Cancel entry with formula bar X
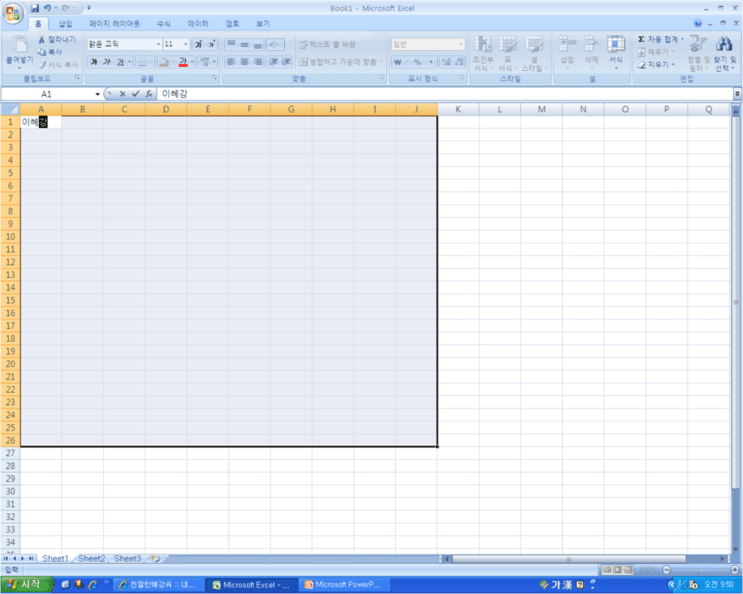 [x=122, y=94]
